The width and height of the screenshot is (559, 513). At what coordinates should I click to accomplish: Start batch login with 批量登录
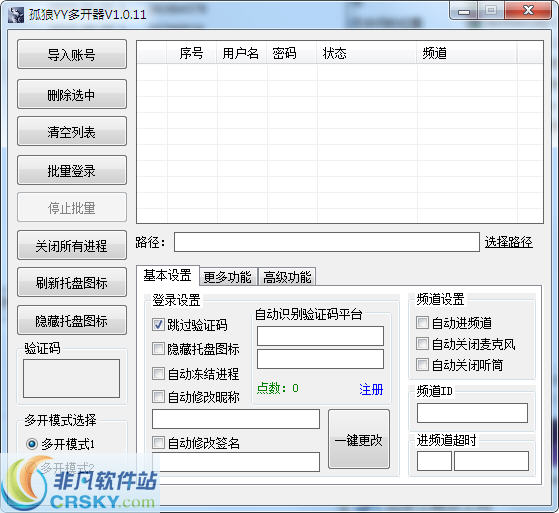[72, 170]
